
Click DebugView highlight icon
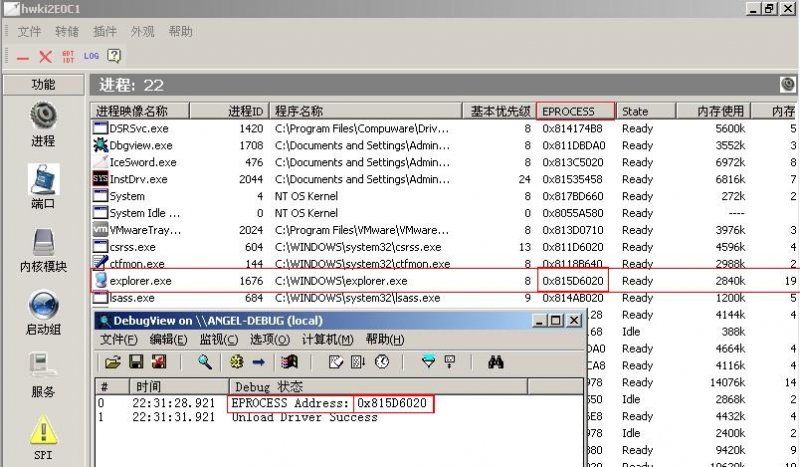click(x=450, y=362)
